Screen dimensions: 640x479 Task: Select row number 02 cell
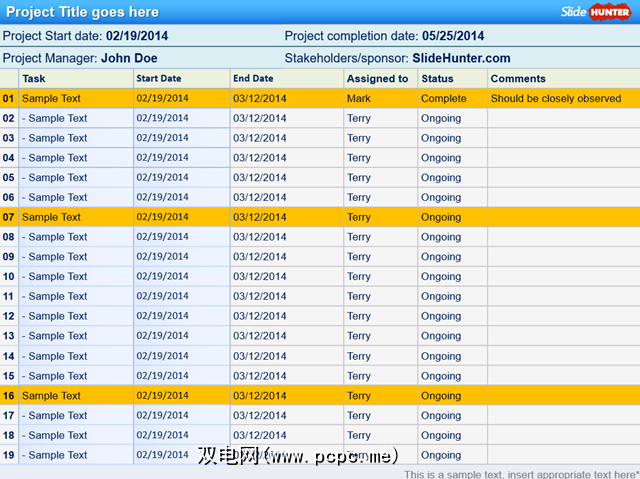9,118
